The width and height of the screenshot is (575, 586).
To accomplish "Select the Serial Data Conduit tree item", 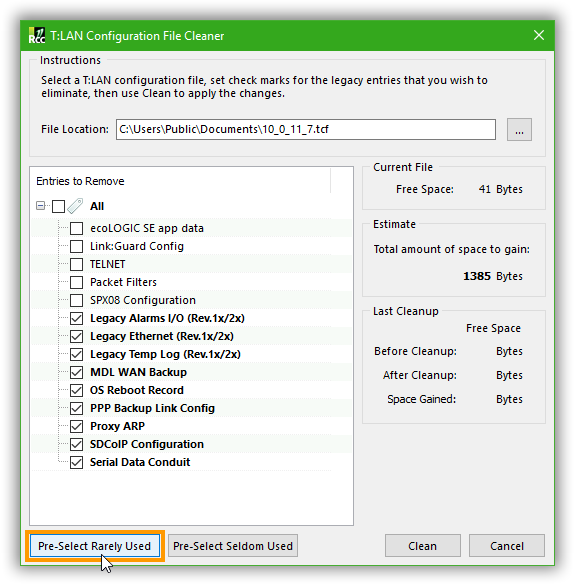I will pyautogui.click(x=140, y=462).
